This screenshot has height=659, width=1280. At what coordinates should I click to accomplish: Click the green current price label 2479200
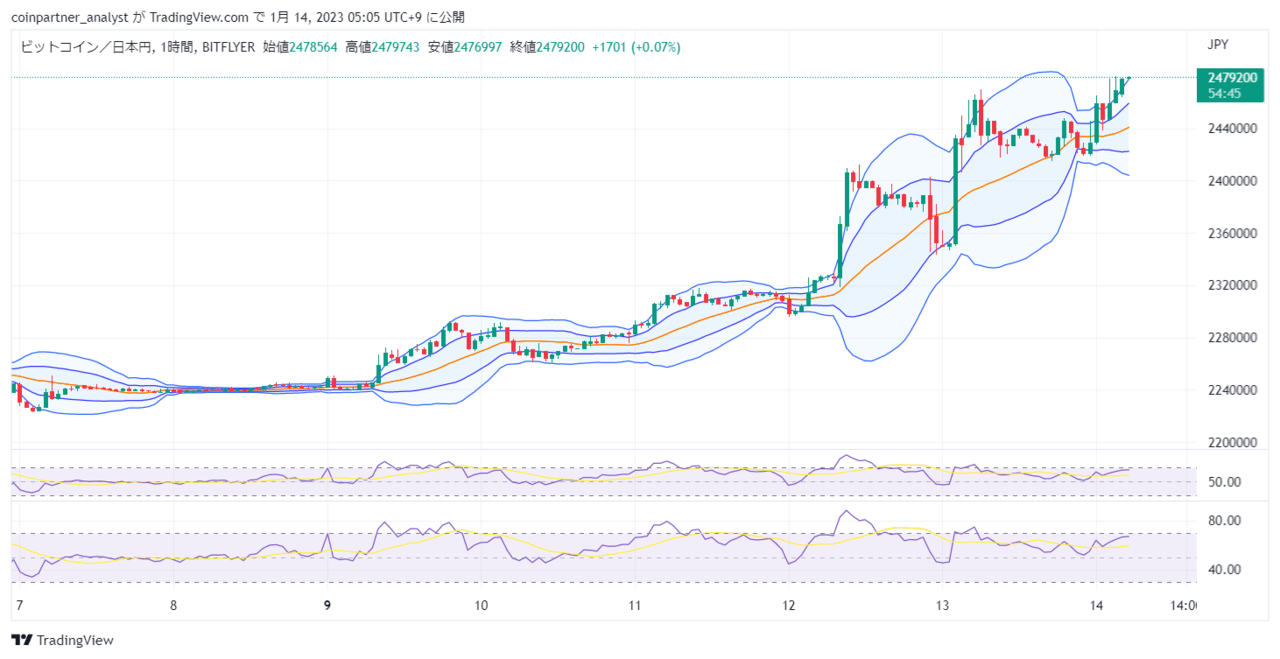(x=1231, y=77)
